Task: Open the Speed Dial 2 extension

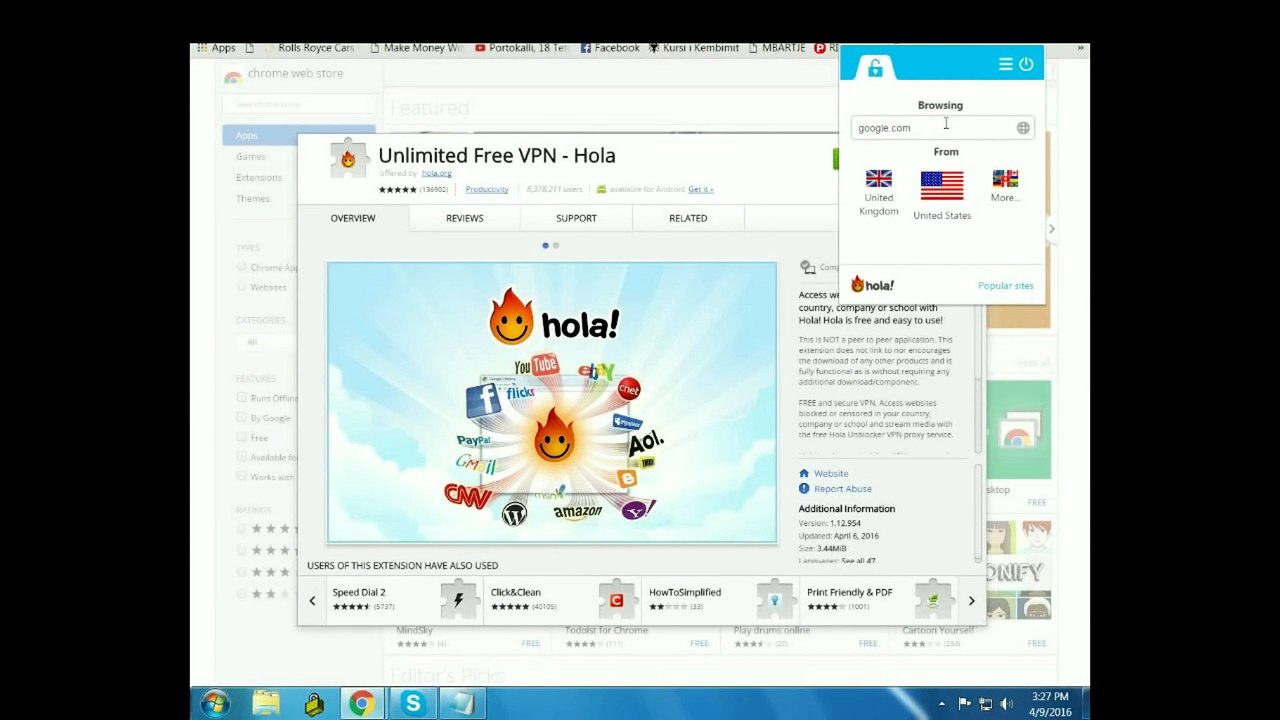Action: [404, 600]
